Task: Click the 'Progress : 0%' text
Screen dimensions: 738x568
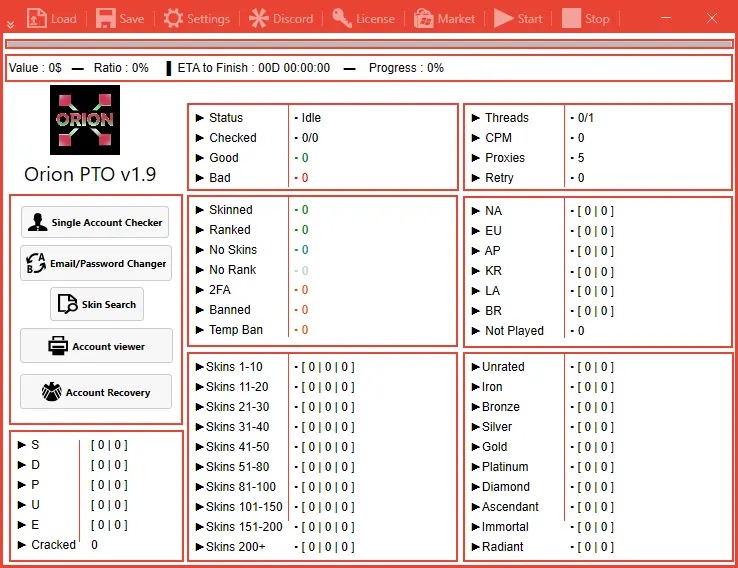Action: (406, 68)
